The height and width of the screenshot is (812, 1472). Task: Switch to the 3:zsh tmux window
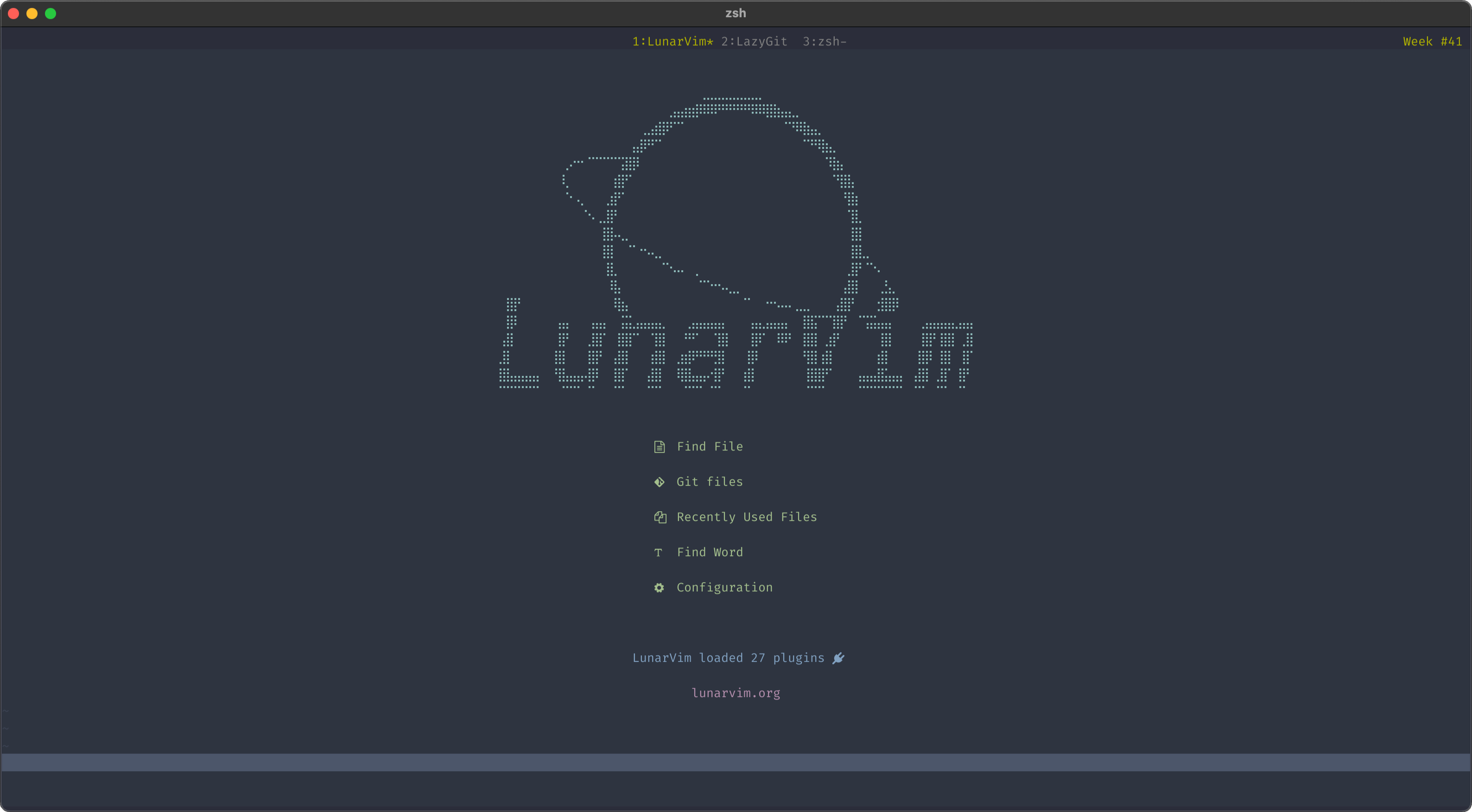click(824, 42)
